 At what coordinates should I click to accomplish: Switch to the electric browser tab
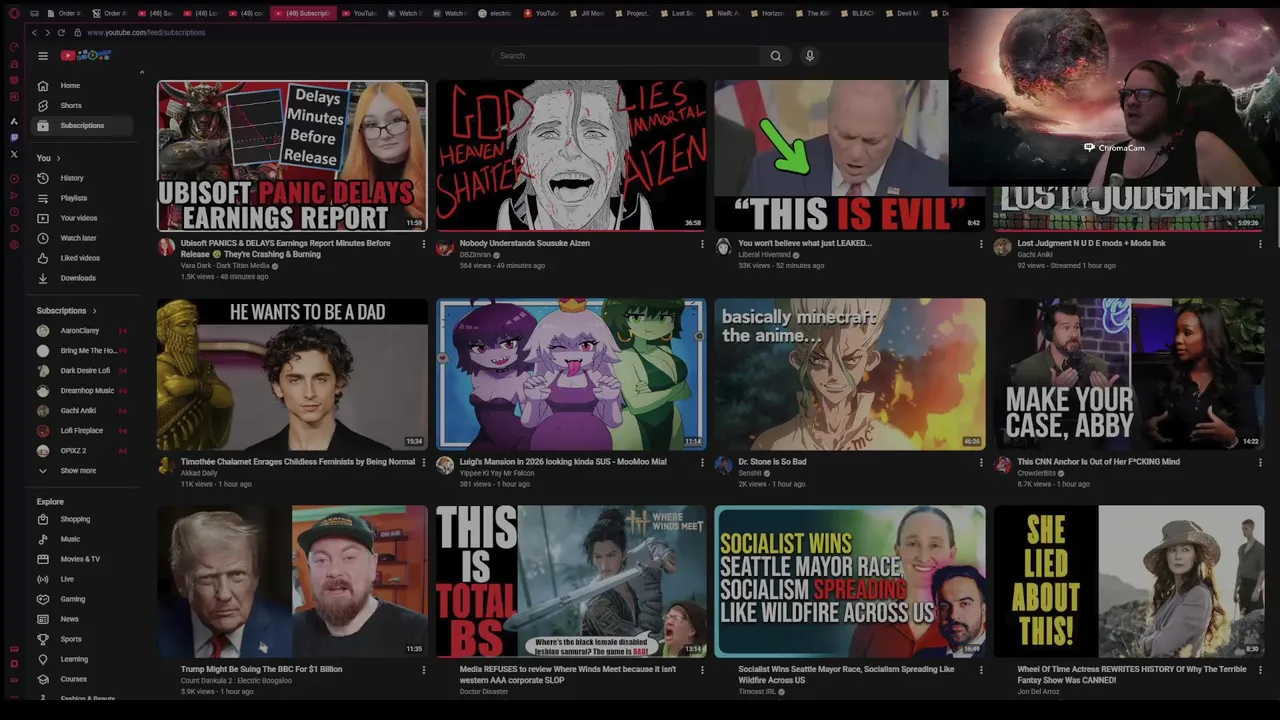pyautogui.click(x=494, y=13)
